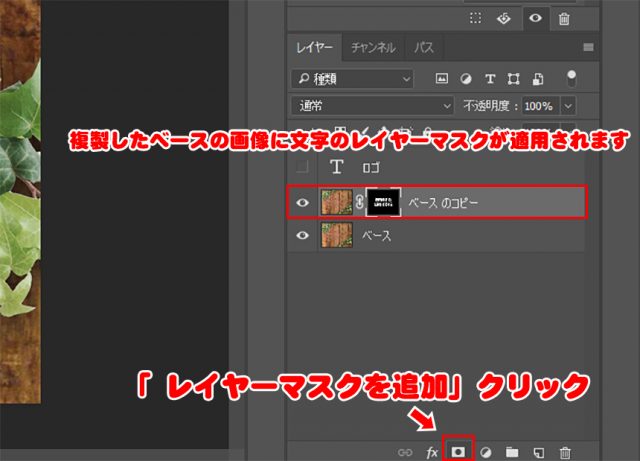Select the ベース layer name

click(376, 236)
